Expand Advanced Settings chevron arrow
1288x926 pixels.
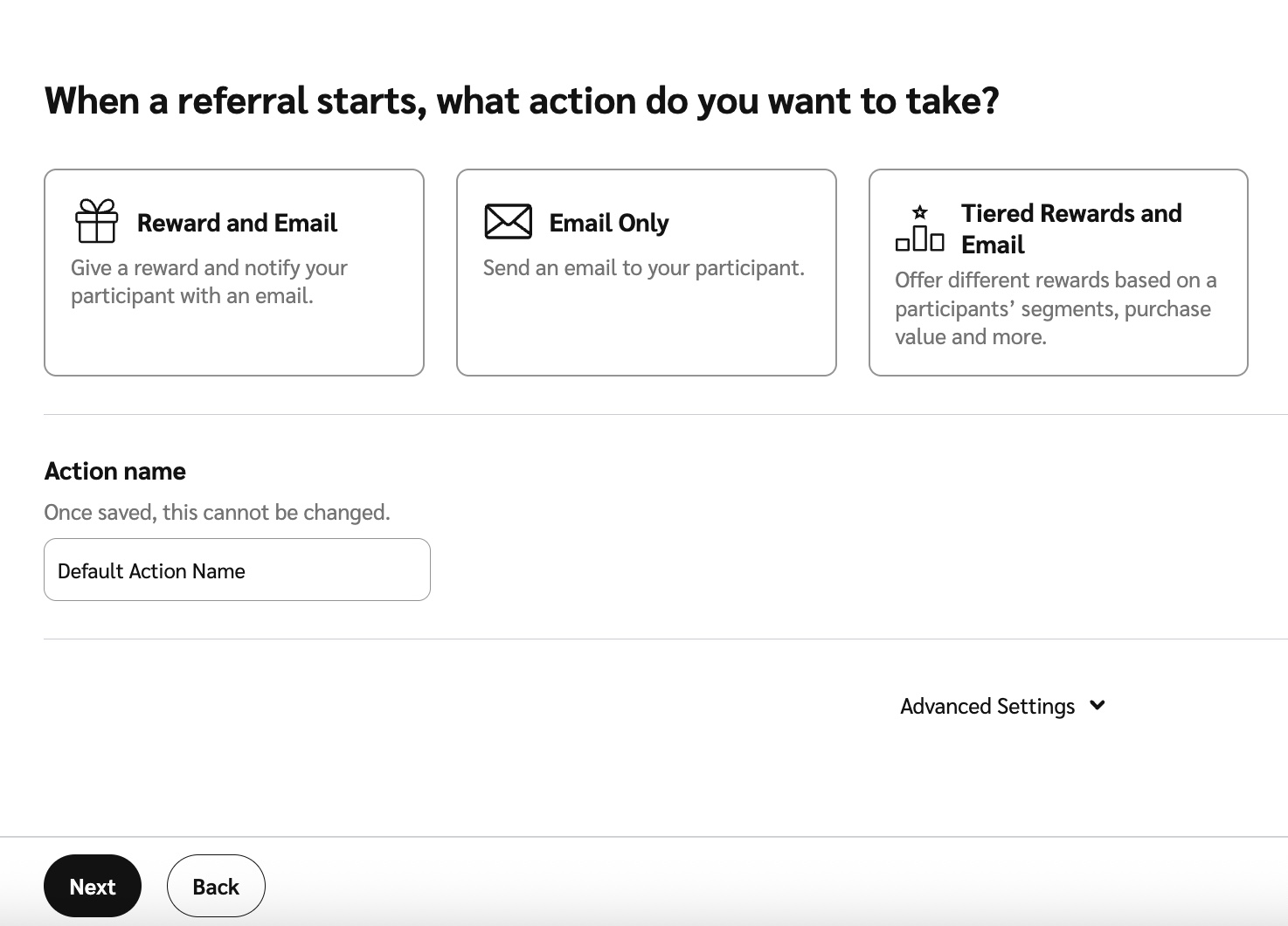pos(1098,705)
